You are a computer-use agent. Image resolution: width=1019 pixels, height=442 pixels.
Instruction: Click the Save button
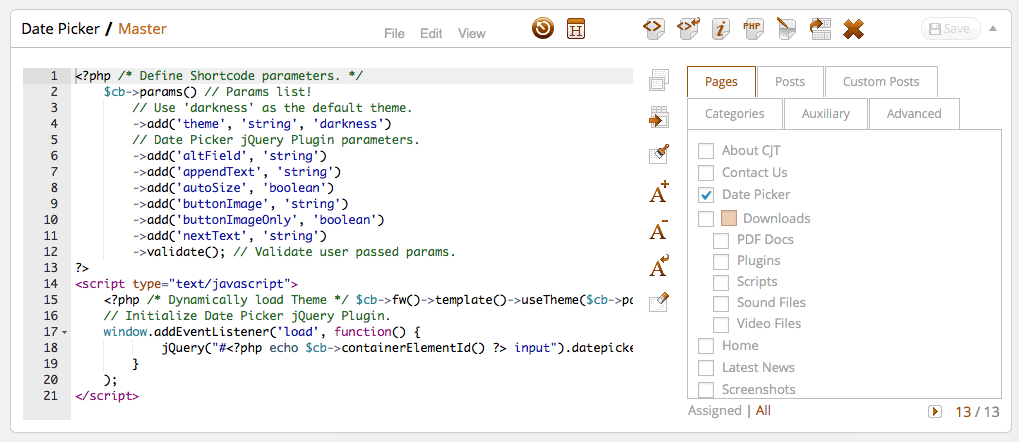tap(951, 29)
